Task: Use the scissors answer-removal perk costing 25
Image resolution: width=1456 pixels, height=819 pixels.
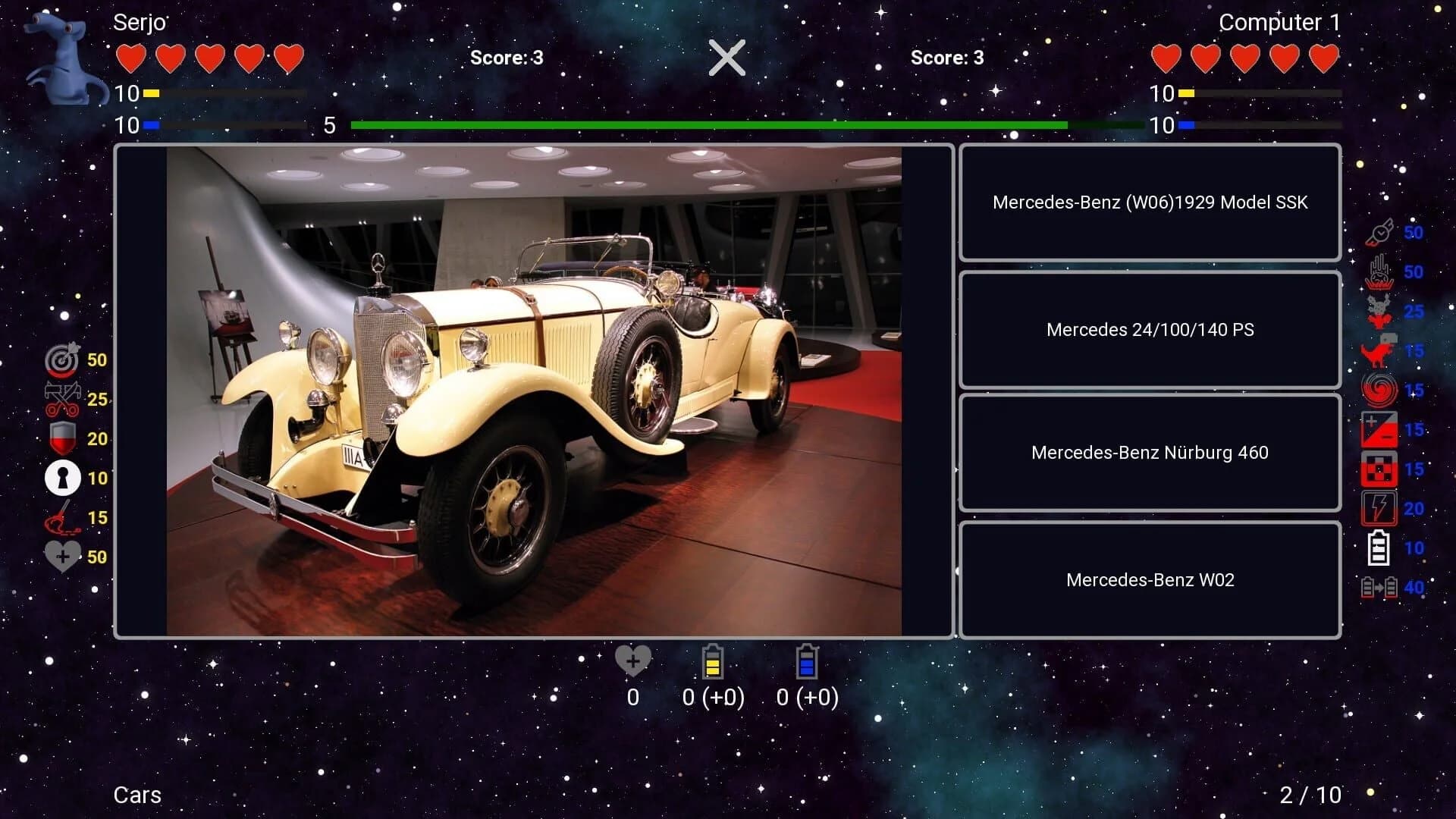Action: (x=64, y=398)
